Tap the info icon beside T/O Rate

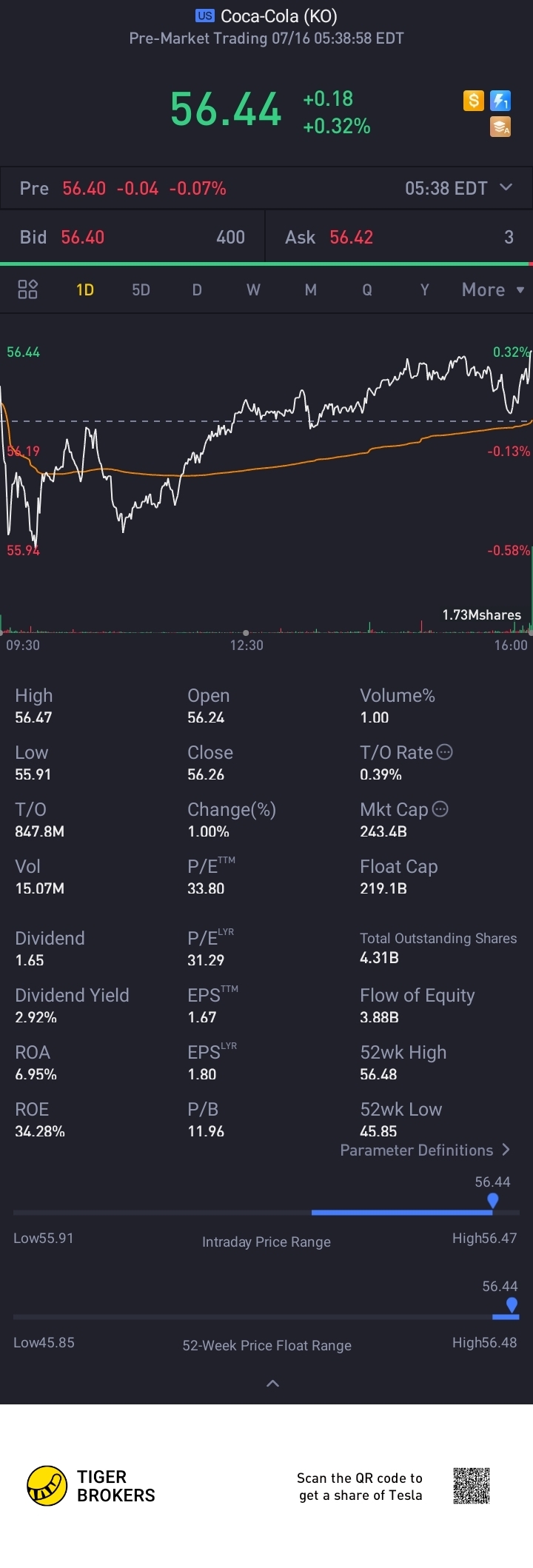445,752
